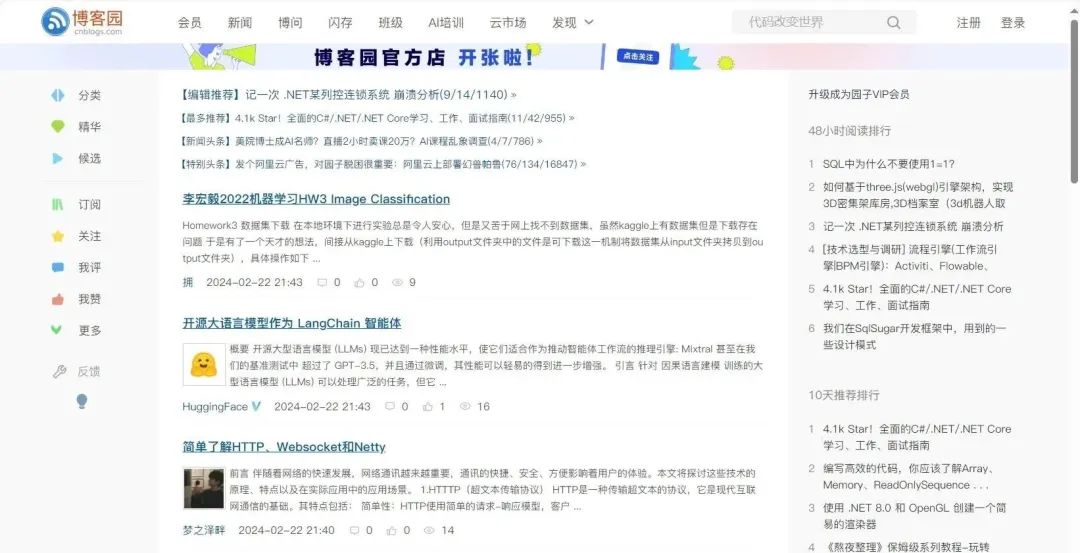Screen dimensions: 1080x553
Task: Select the 精华 icon in sidebar
Action: coord(58,127)
